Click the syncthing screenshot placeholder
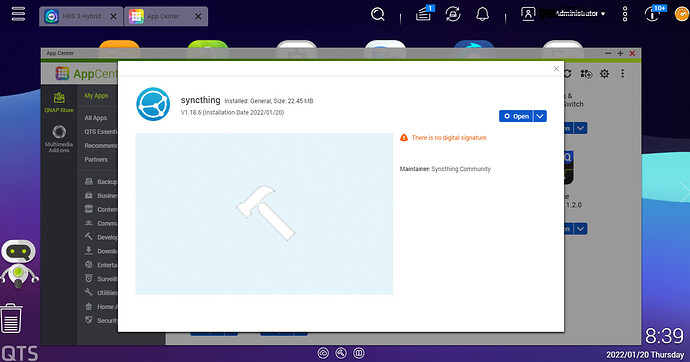 tap(264, 214)
